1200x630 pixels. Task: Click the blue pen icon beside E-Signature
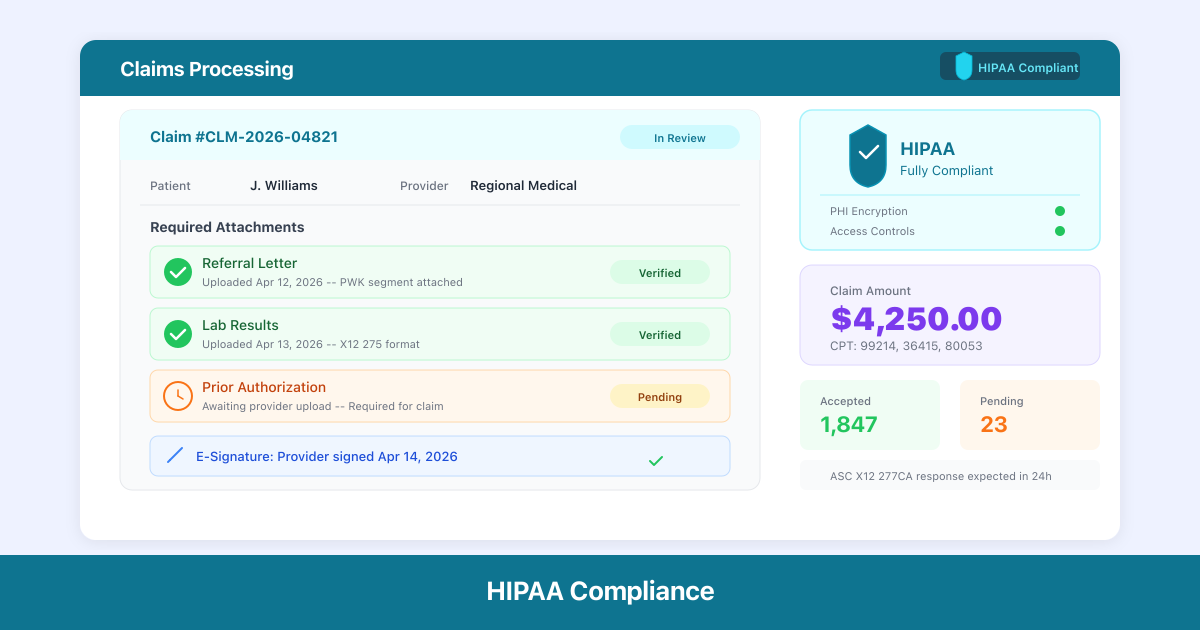pyautogui.click(x=175, y=456)
